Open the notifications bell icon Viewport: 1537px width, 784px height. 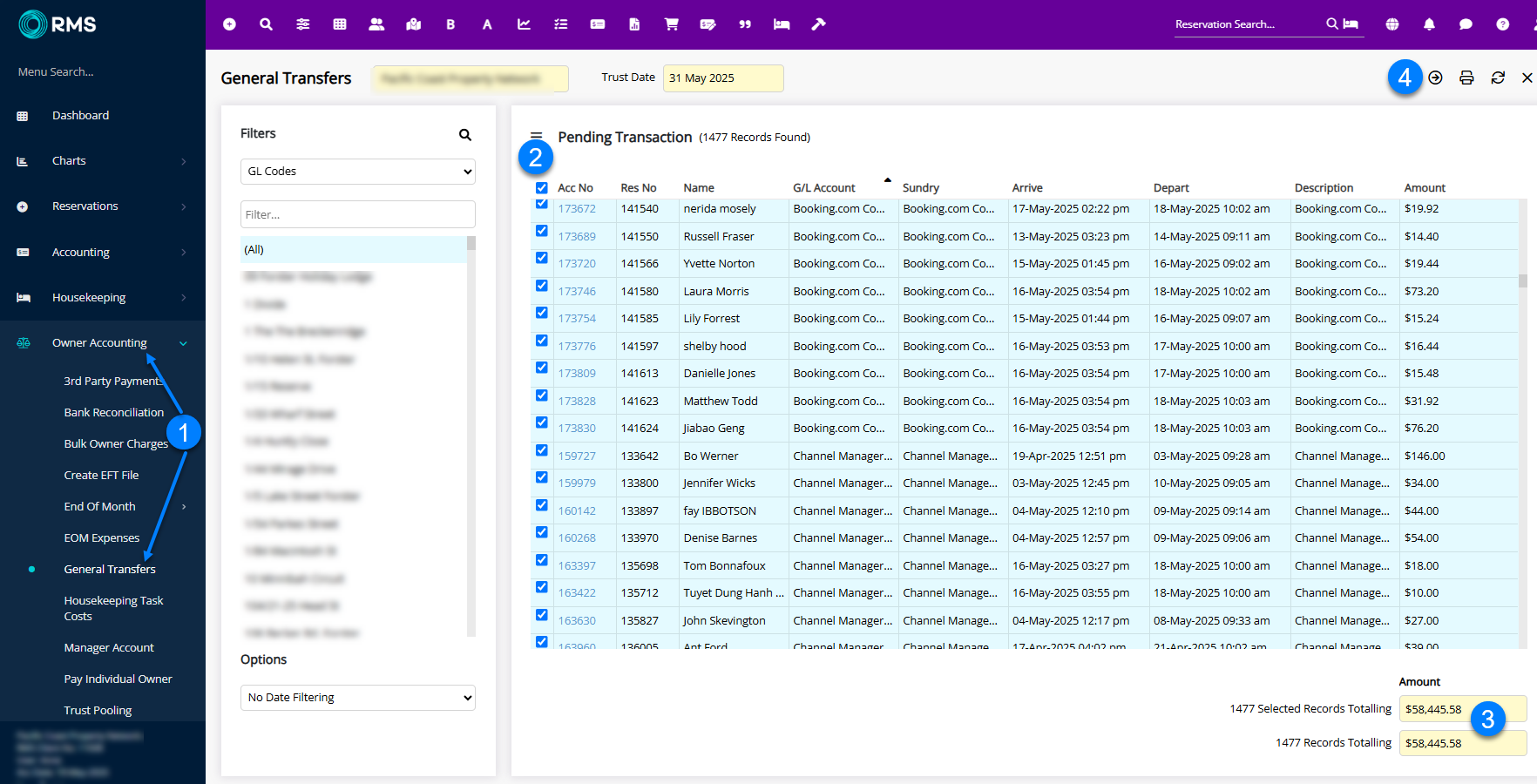[x=1429, y=24]
